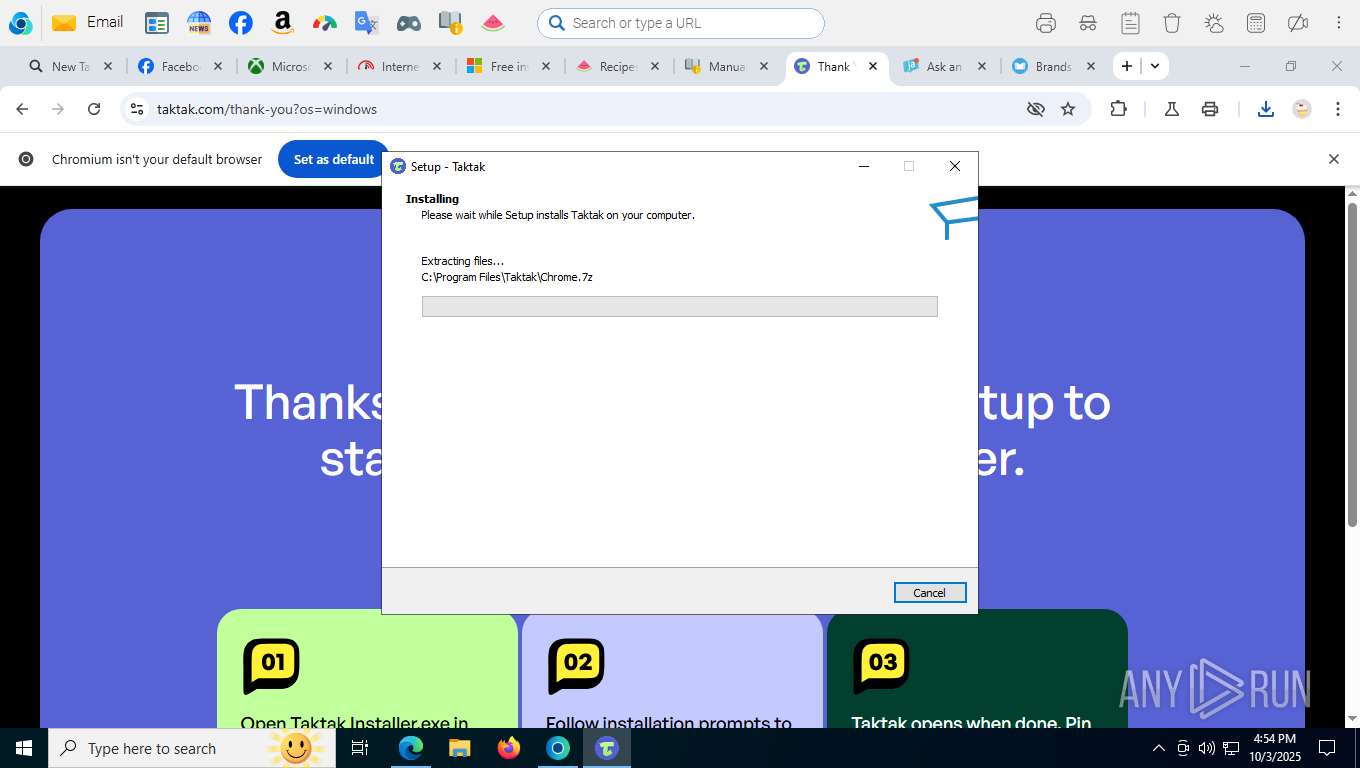Click the browser logo icon at far left

[x=20, y=23]
